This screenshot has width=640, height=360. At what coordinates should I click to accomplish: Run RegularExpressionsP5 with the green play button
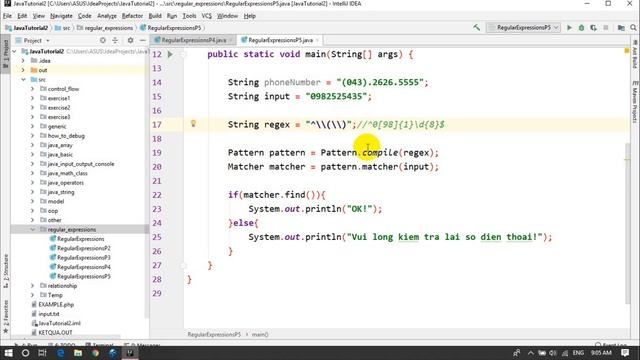(569, 28)
